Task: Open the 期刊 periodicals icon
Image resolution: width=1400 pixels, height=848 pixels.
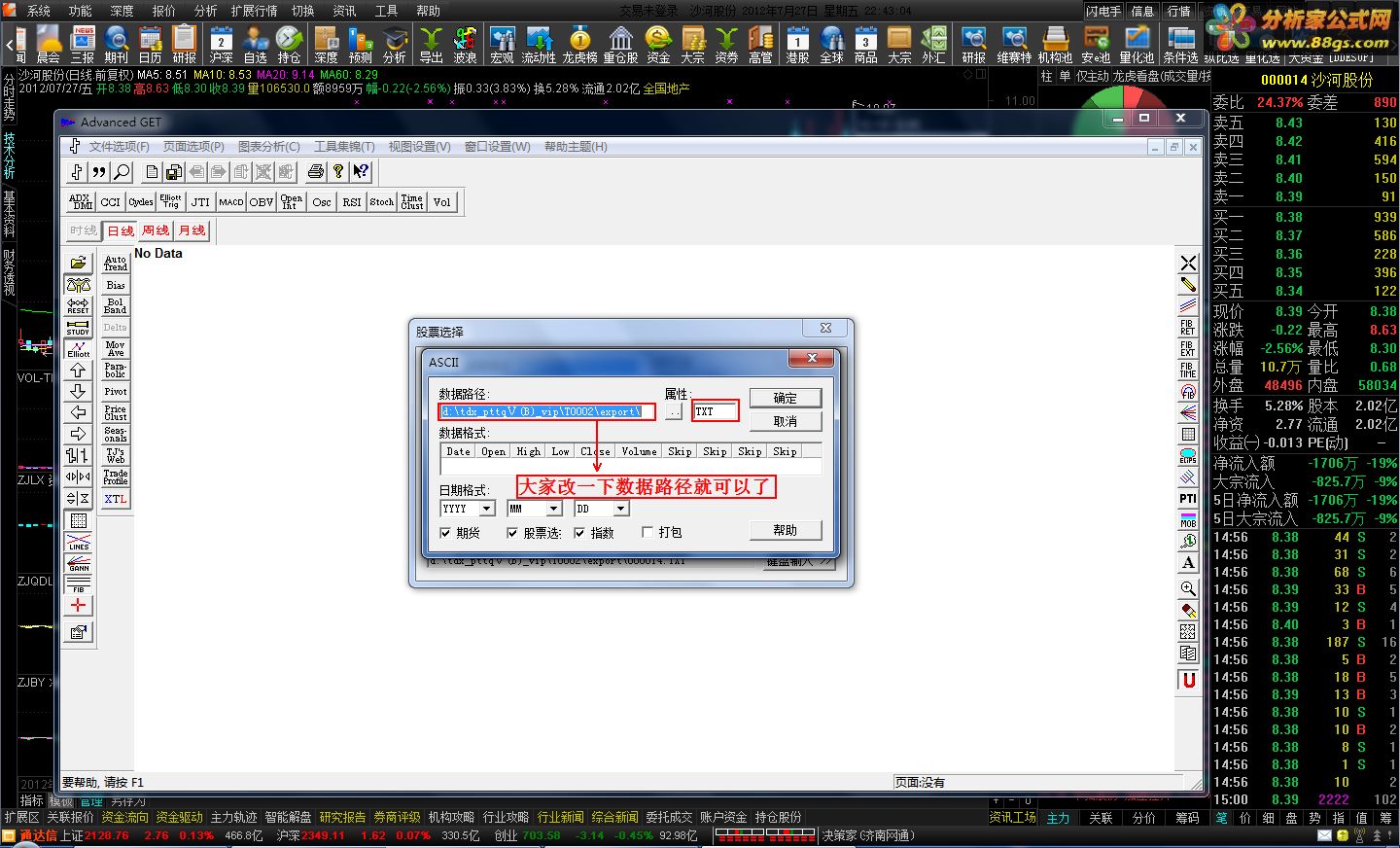Action: pos(117,45)
